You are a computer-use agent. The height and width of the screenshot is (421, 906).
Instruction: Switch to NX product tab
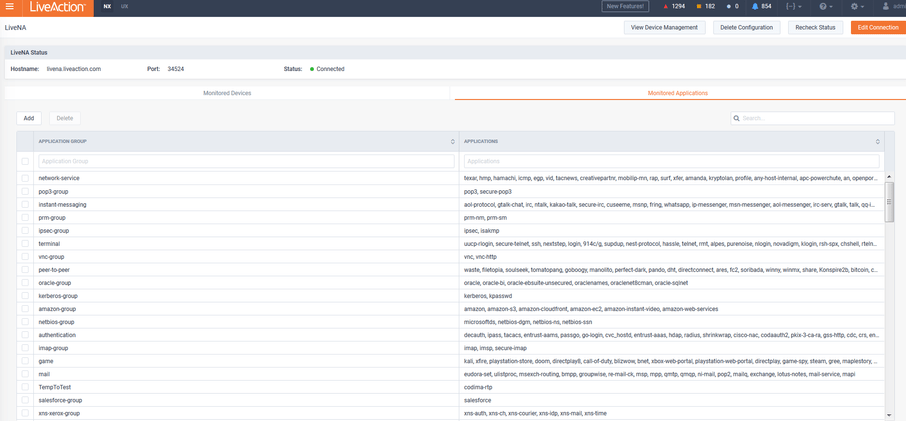click(107, 6)
